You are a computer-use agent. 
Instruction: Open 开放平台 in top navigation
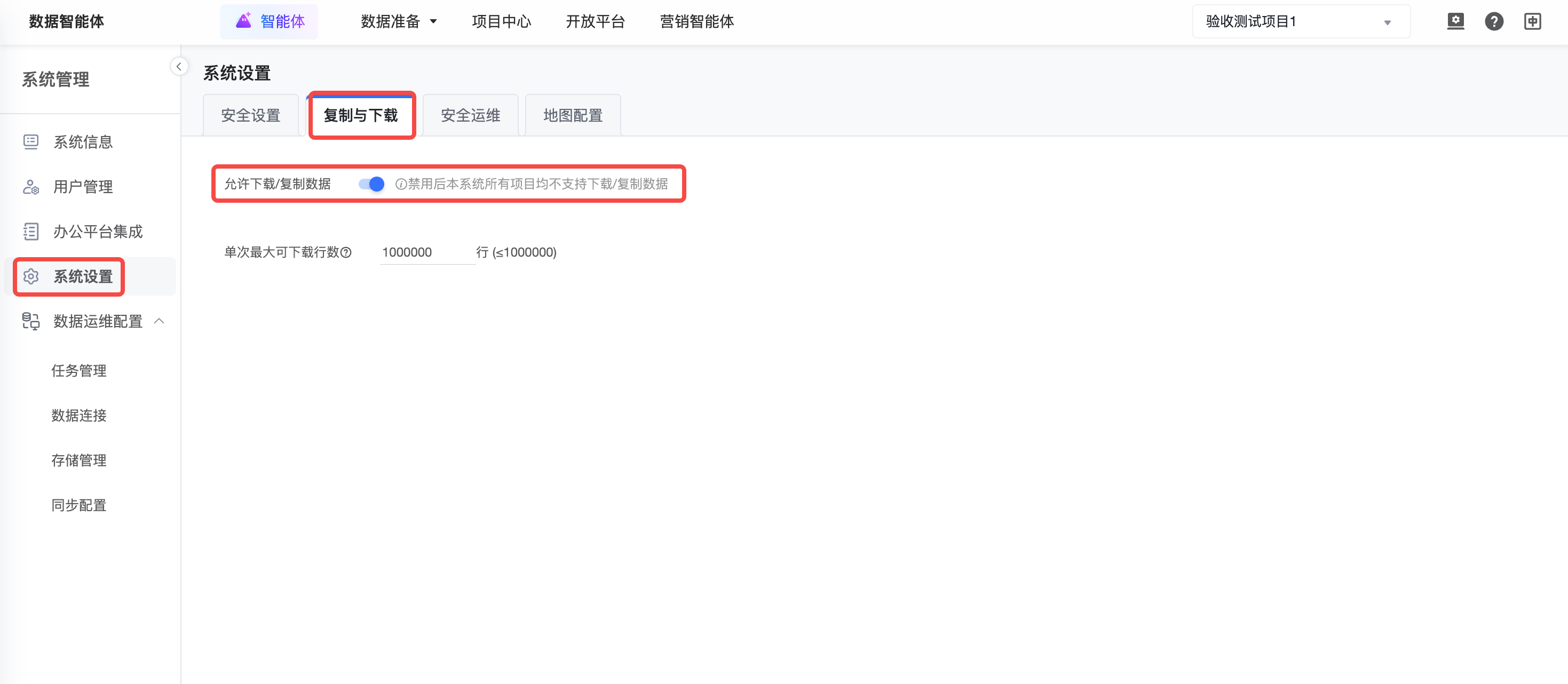click(595, 21)
